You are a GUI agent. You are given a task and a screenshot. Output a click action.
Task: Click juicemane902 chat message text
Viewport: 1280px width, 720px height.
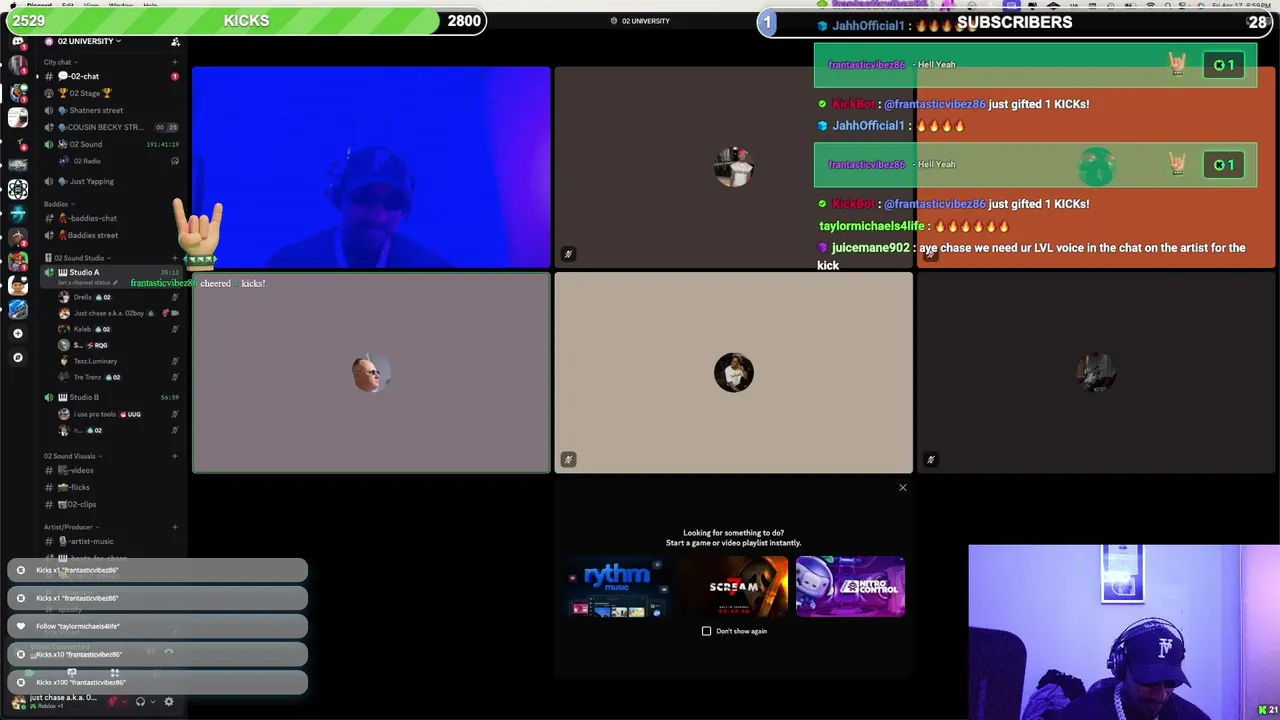[1031, 256]
